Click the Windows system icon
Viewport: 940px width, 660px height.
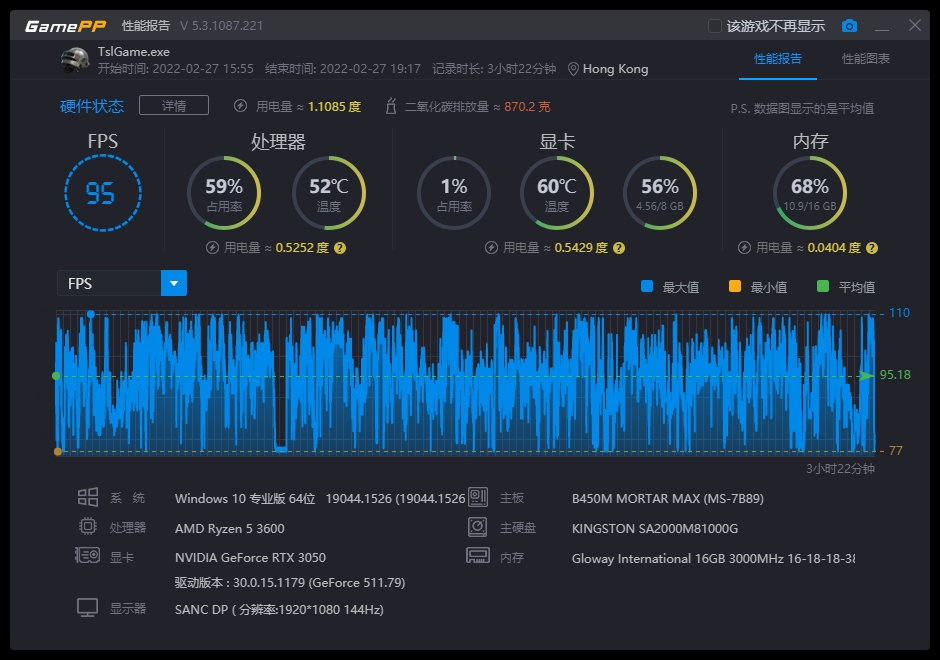[88, 498]
